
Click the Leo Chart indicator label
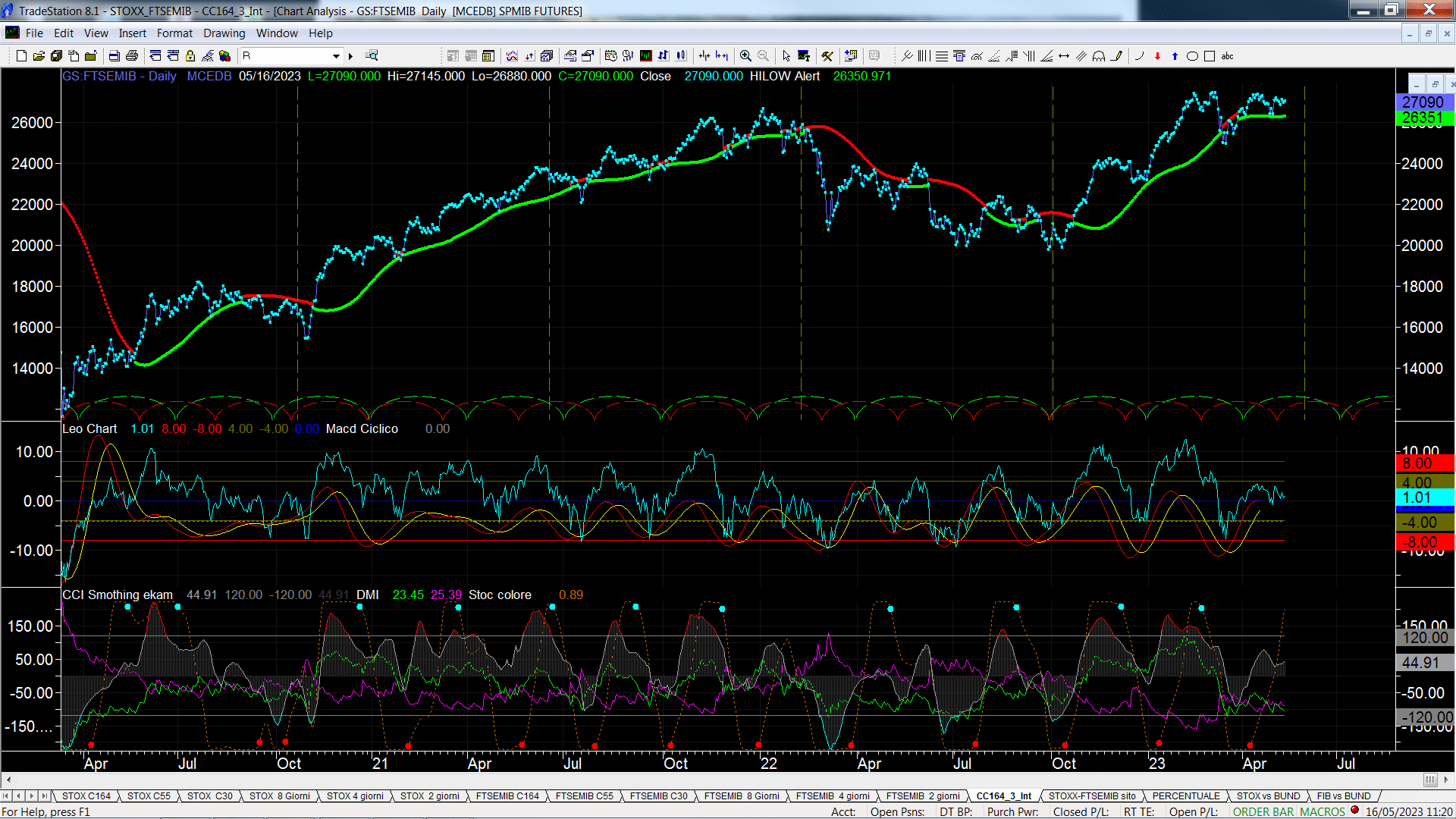coord(89,428)
